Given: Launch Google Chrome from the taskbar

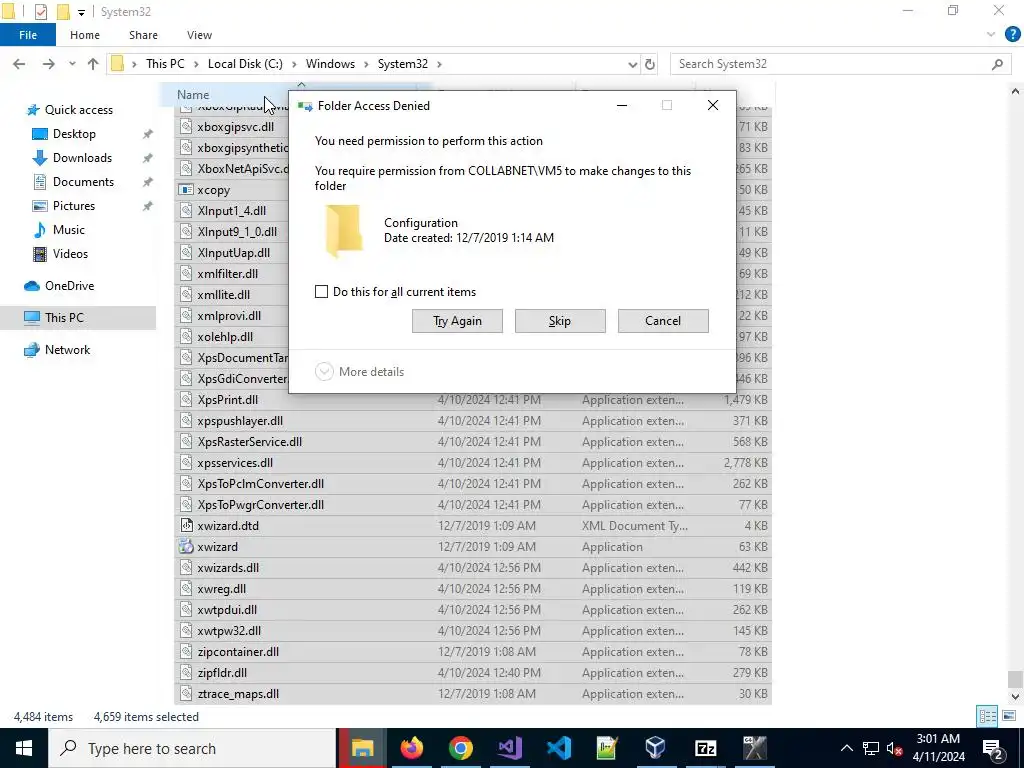Looking at the screenshot, I should coord(460,748).
